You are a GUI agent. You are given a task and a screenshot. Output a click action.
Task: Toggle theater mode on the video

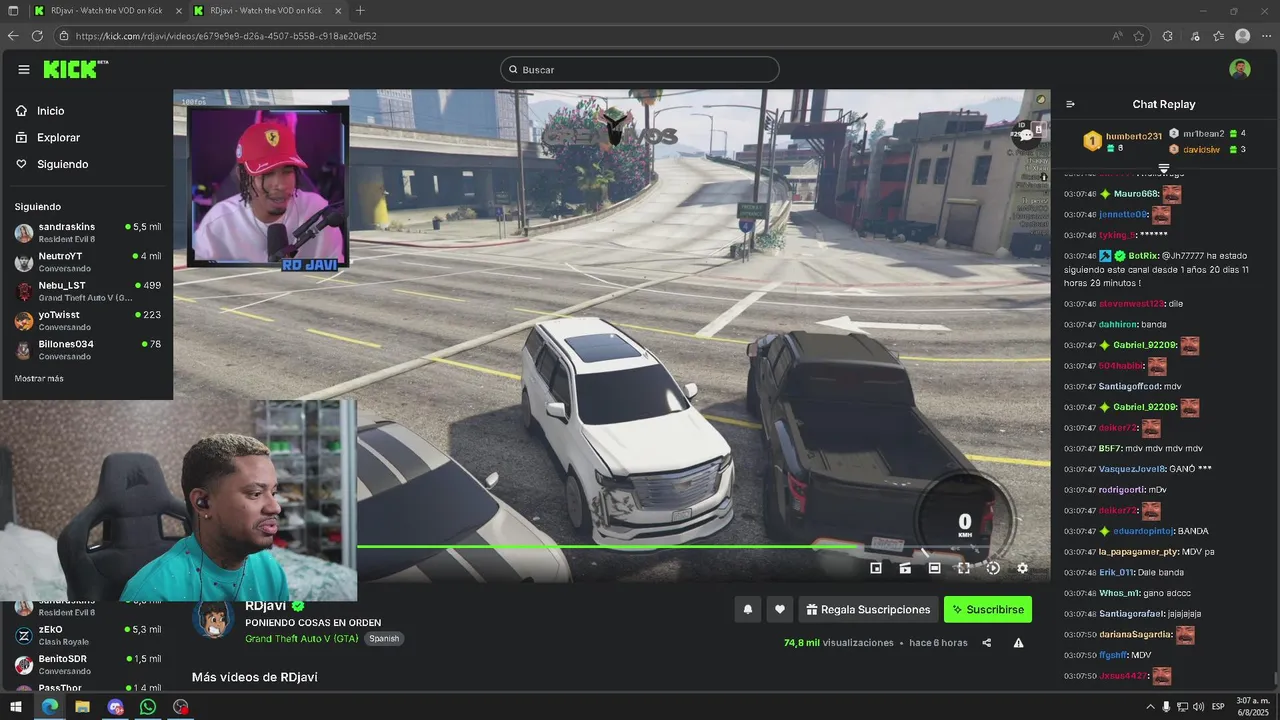tap(934, 568)
